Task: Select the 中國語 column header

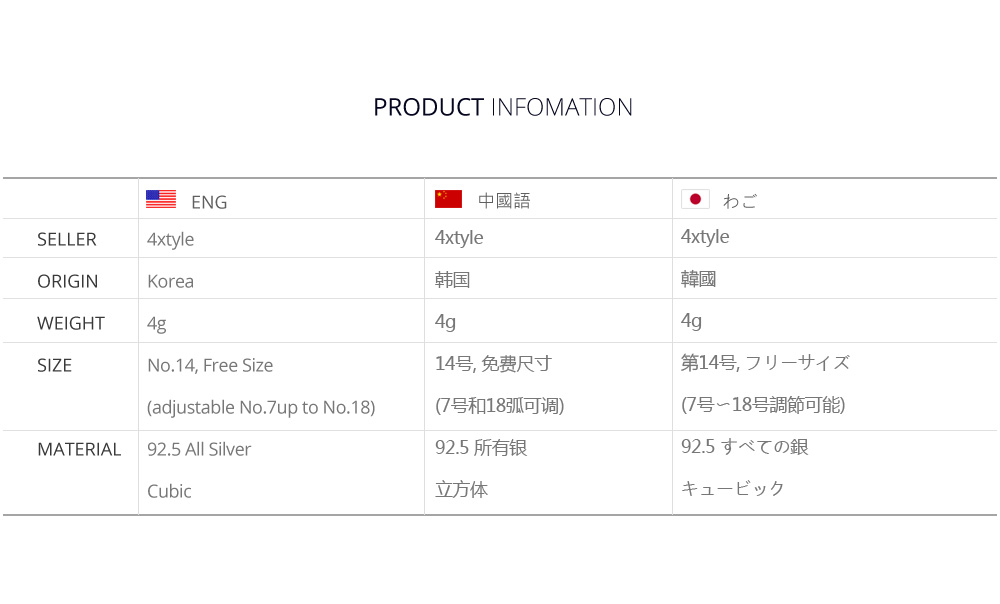Action: 504,200
